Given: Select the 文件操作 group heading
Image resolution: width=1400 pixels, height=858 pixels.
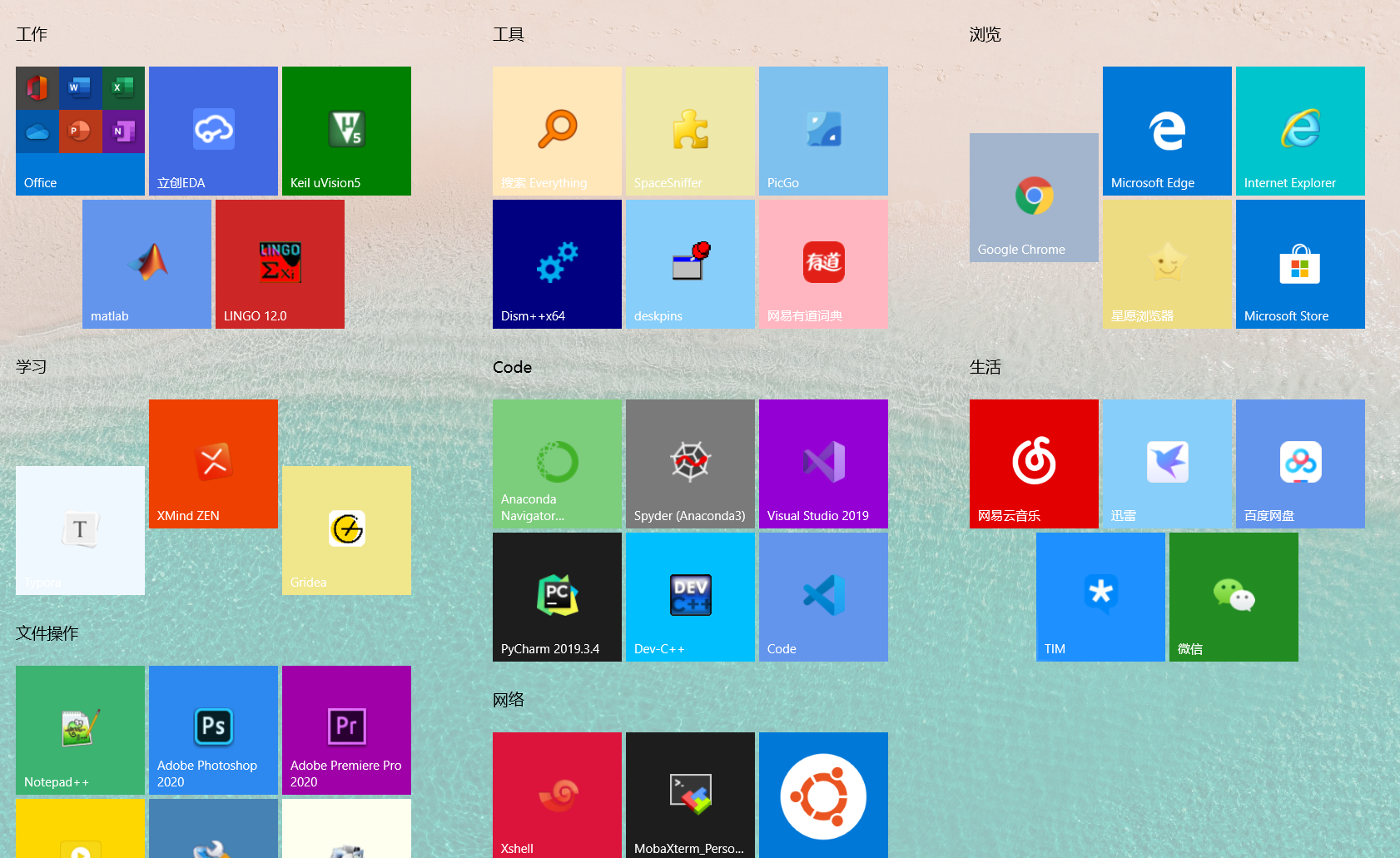Looking at the screenshot, I should click(47, 633).
